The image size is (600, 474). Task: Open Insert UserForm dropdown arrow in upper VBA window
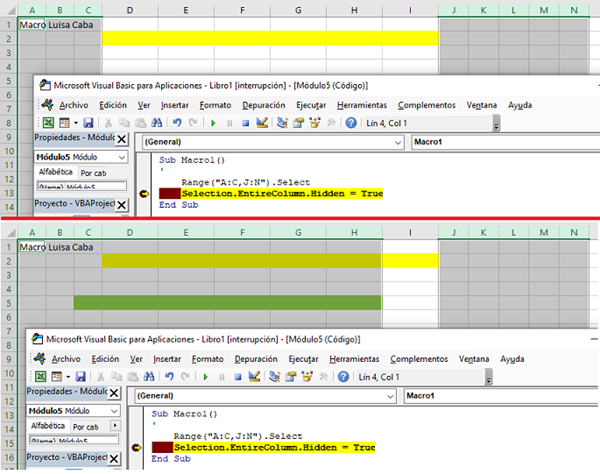pyautogui.click(x=76, y=123)
